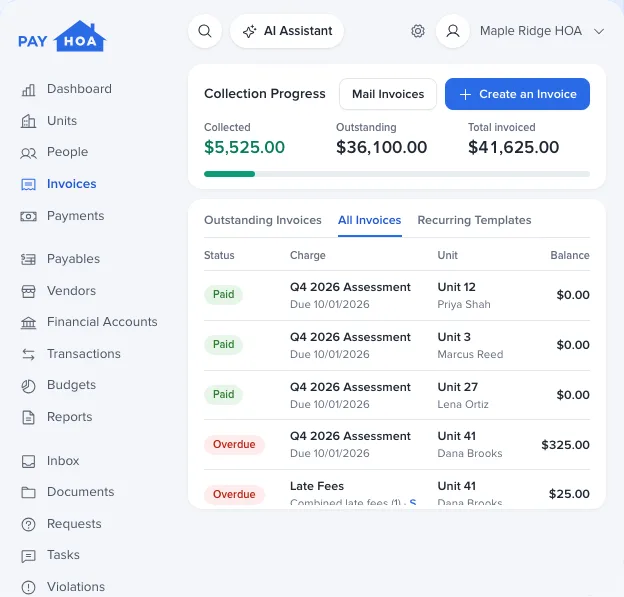Click the Dashboard chart icon
624x597 pixels.
point(28,90)
